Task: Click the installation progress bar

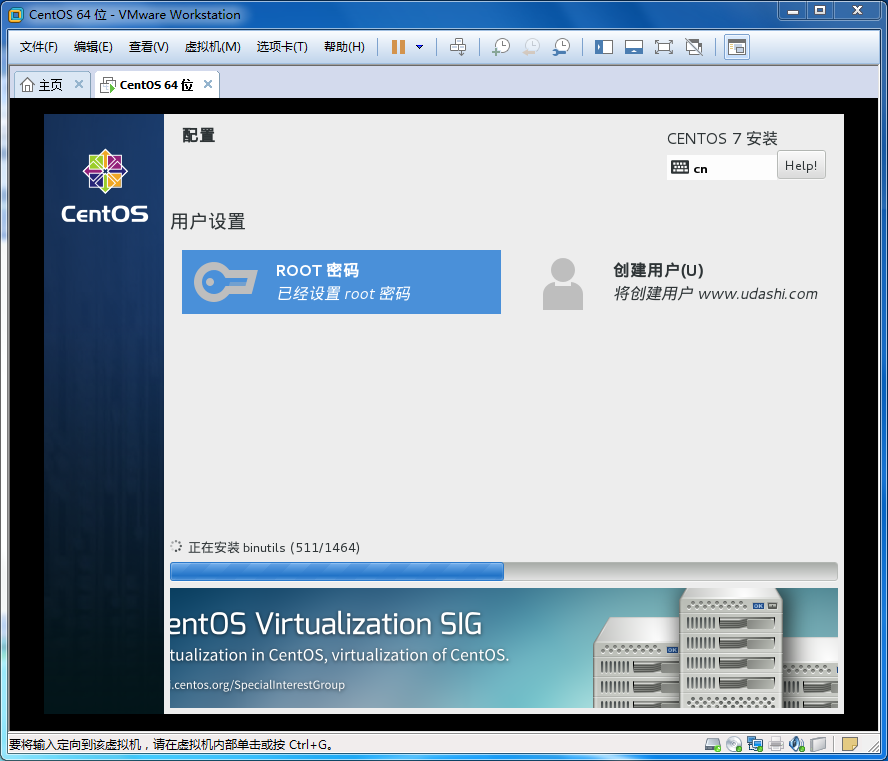Action: (503, 571)
